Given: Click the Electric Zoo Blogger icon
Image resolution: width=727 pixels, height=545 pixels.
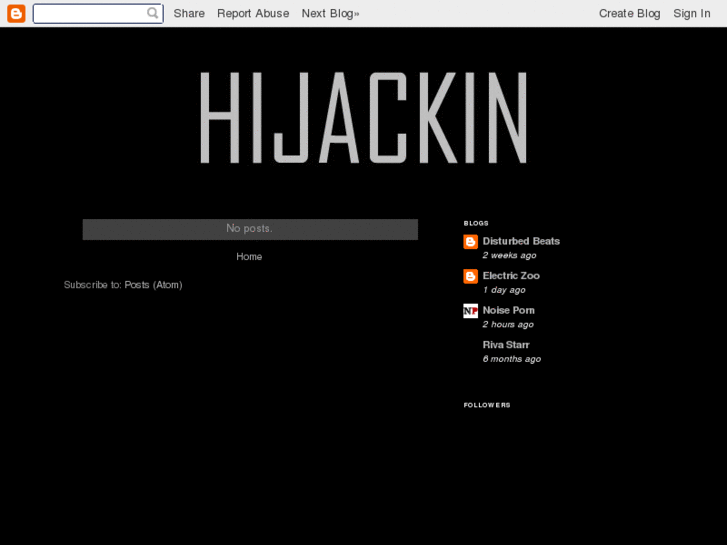Looking at the screenshot, I should pos(471,276).
